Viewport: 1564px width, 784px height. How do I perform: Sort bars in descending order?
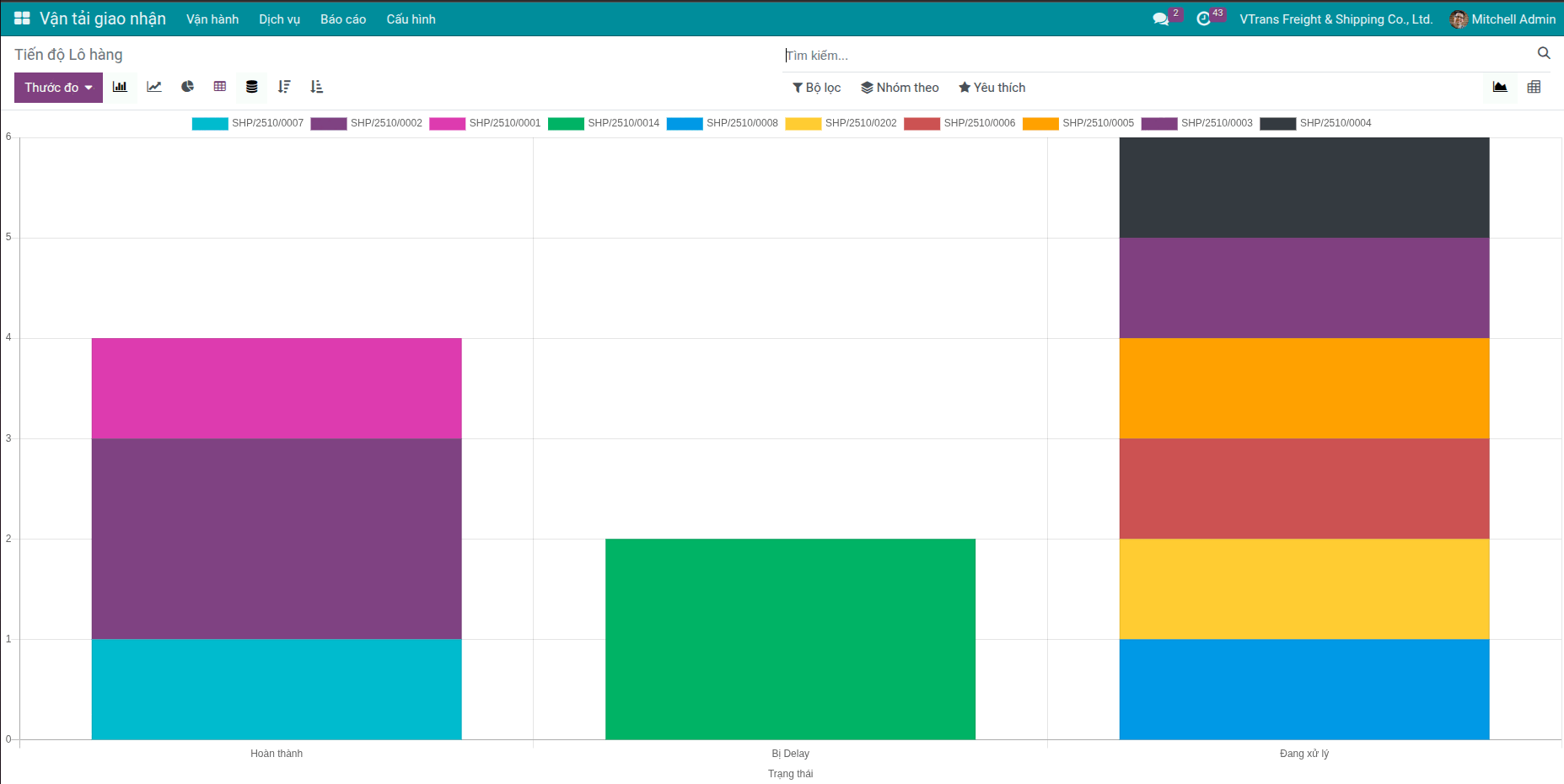(284, 87)
